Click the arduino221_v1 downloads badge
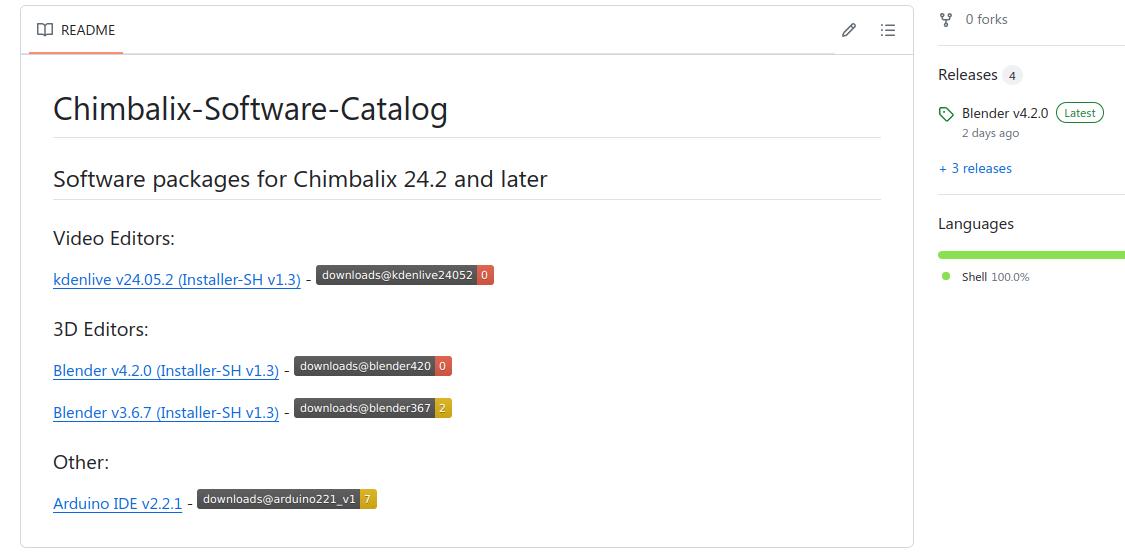Screen dimensions: 1125x557 [x=286, y=499]
